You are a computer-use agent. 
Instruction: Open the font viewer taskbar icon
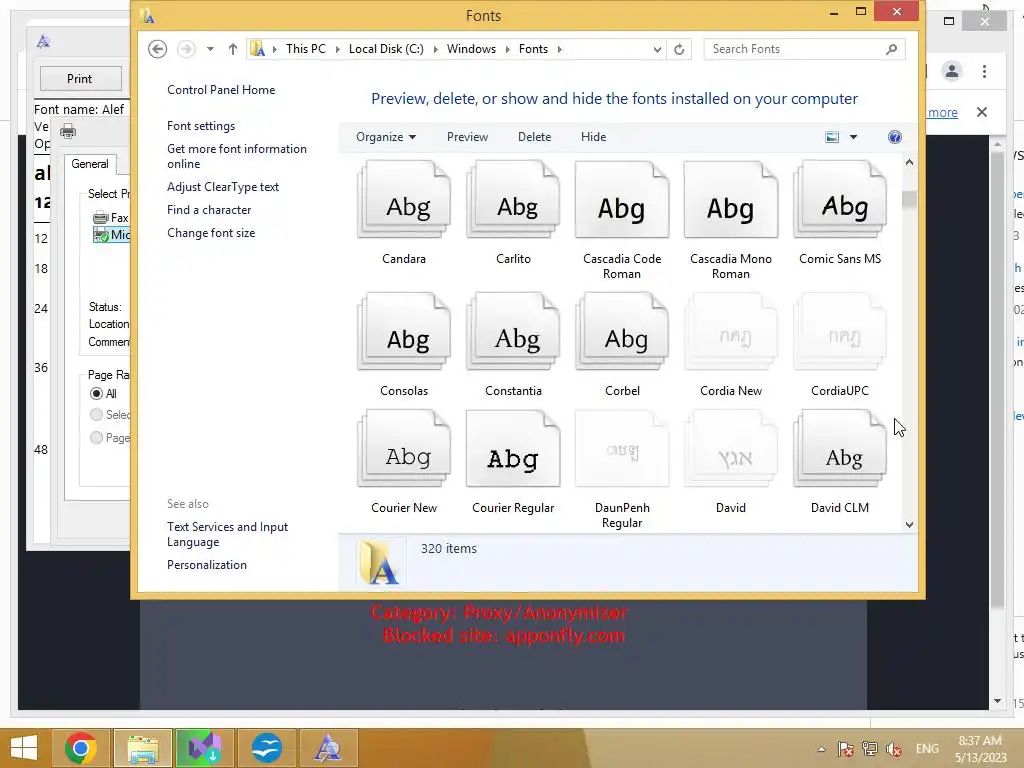pos(328,748)
